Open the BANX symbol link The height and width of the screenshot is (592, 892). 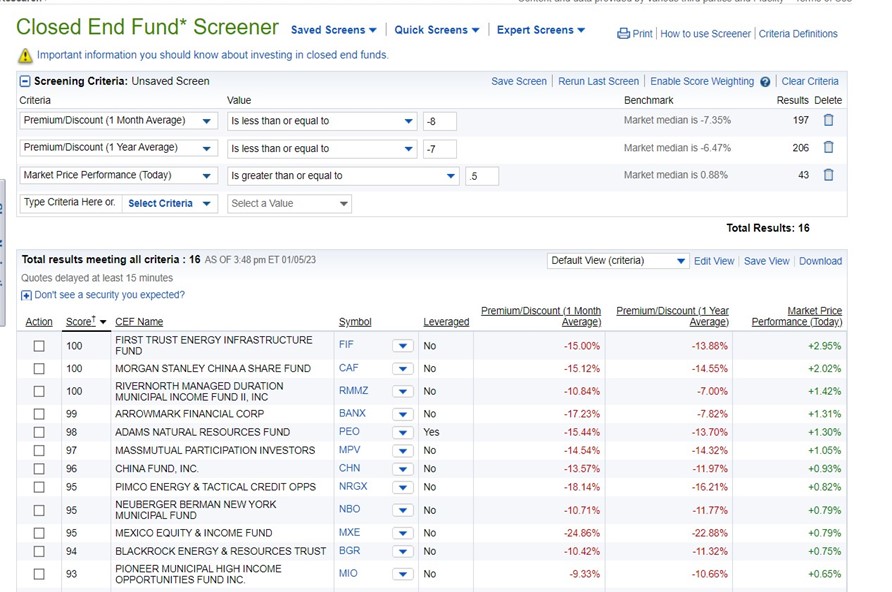coord(352,413)
